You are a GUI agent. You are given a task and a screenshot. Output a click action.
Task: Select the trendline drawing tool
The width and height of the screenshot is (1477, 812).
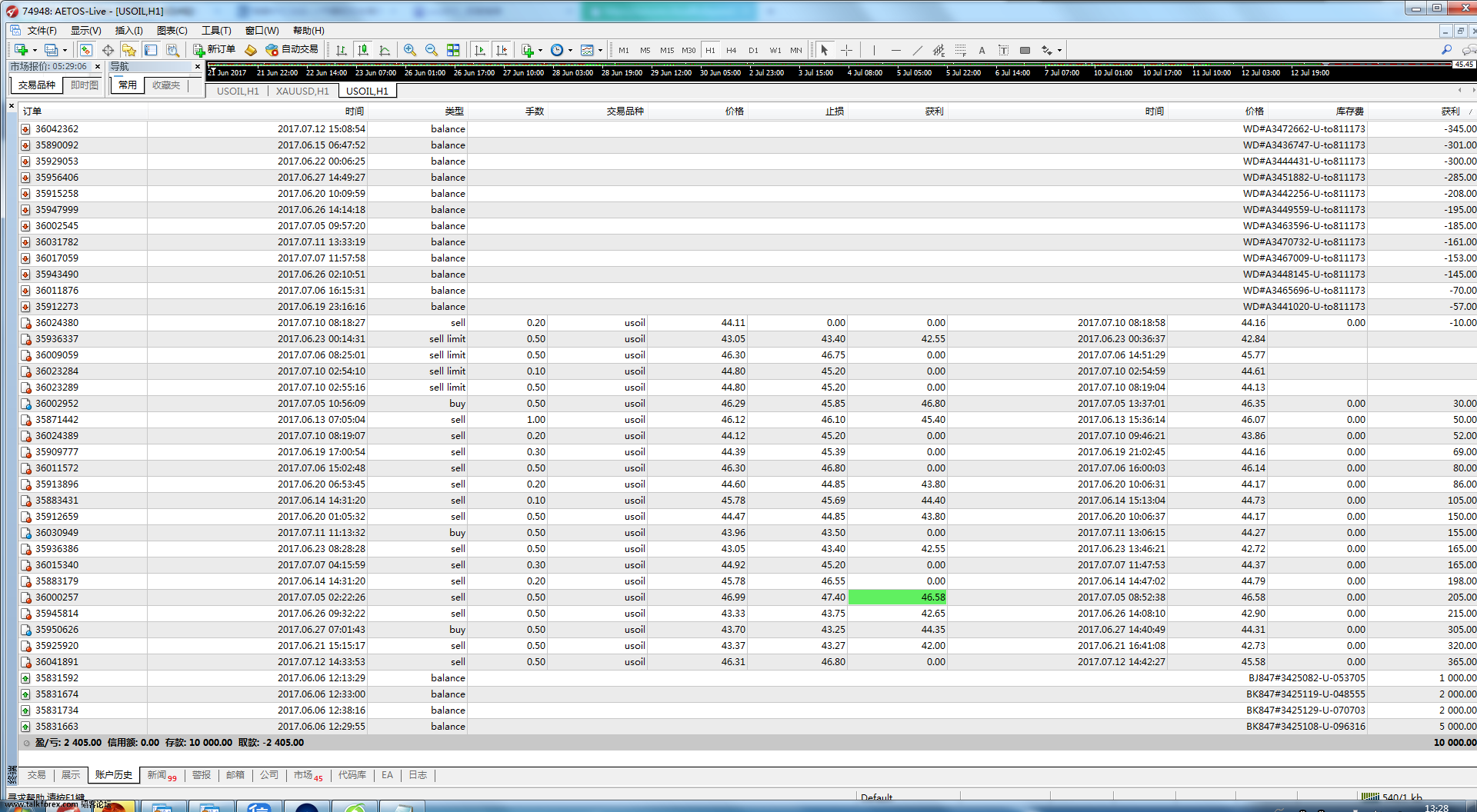[917, 50]
